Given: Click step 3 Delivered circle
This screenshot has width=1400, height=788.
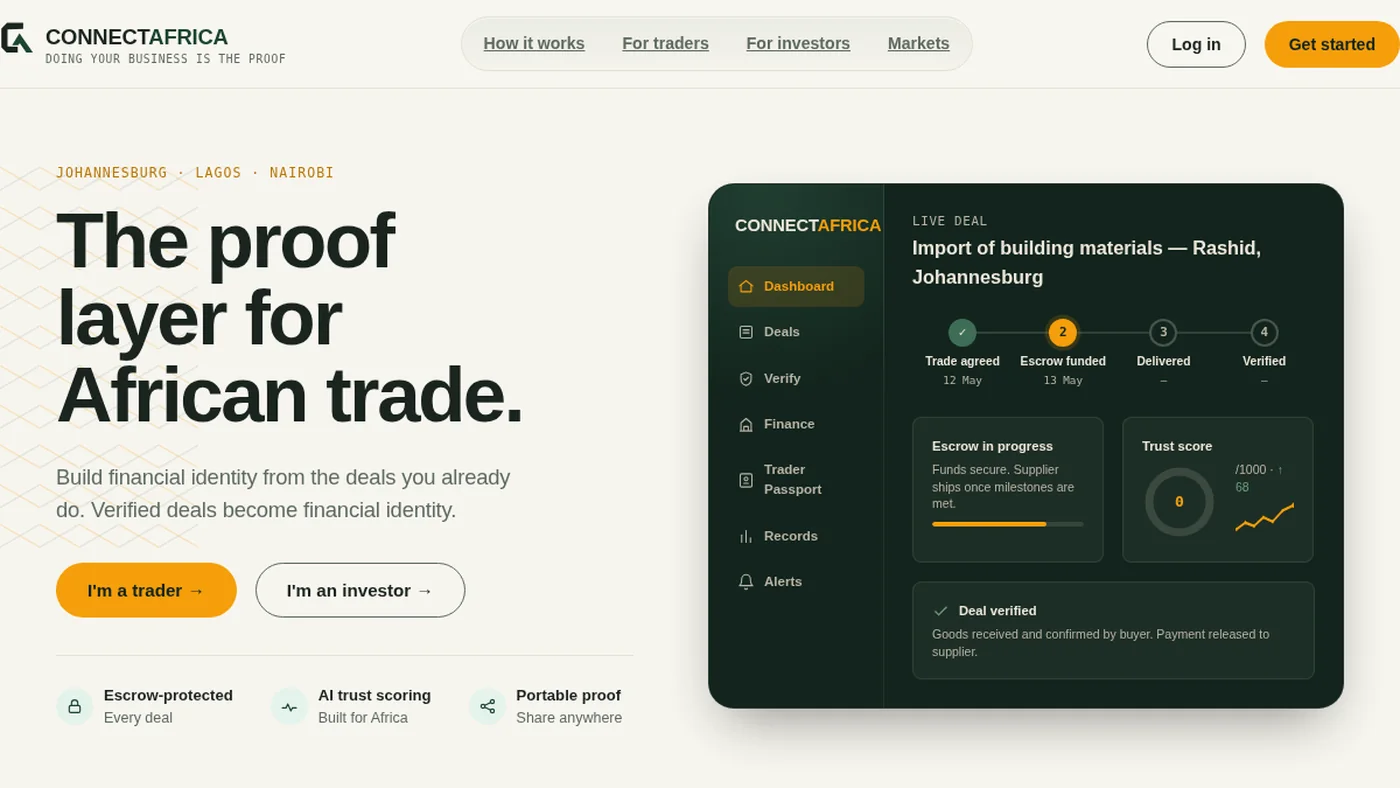Looking at the screenshot, I should (x=1163, y=332).
